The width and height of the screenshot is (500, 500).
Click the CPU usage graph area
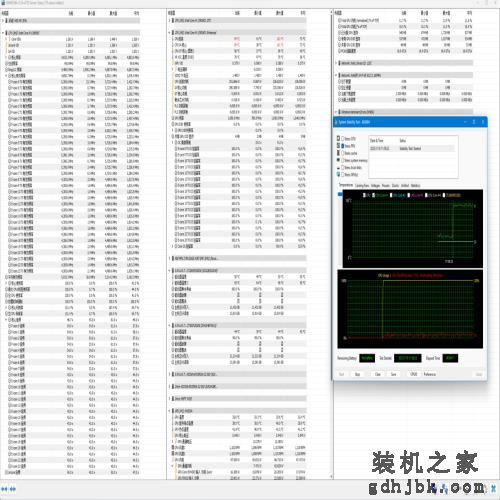pos(410,309)
